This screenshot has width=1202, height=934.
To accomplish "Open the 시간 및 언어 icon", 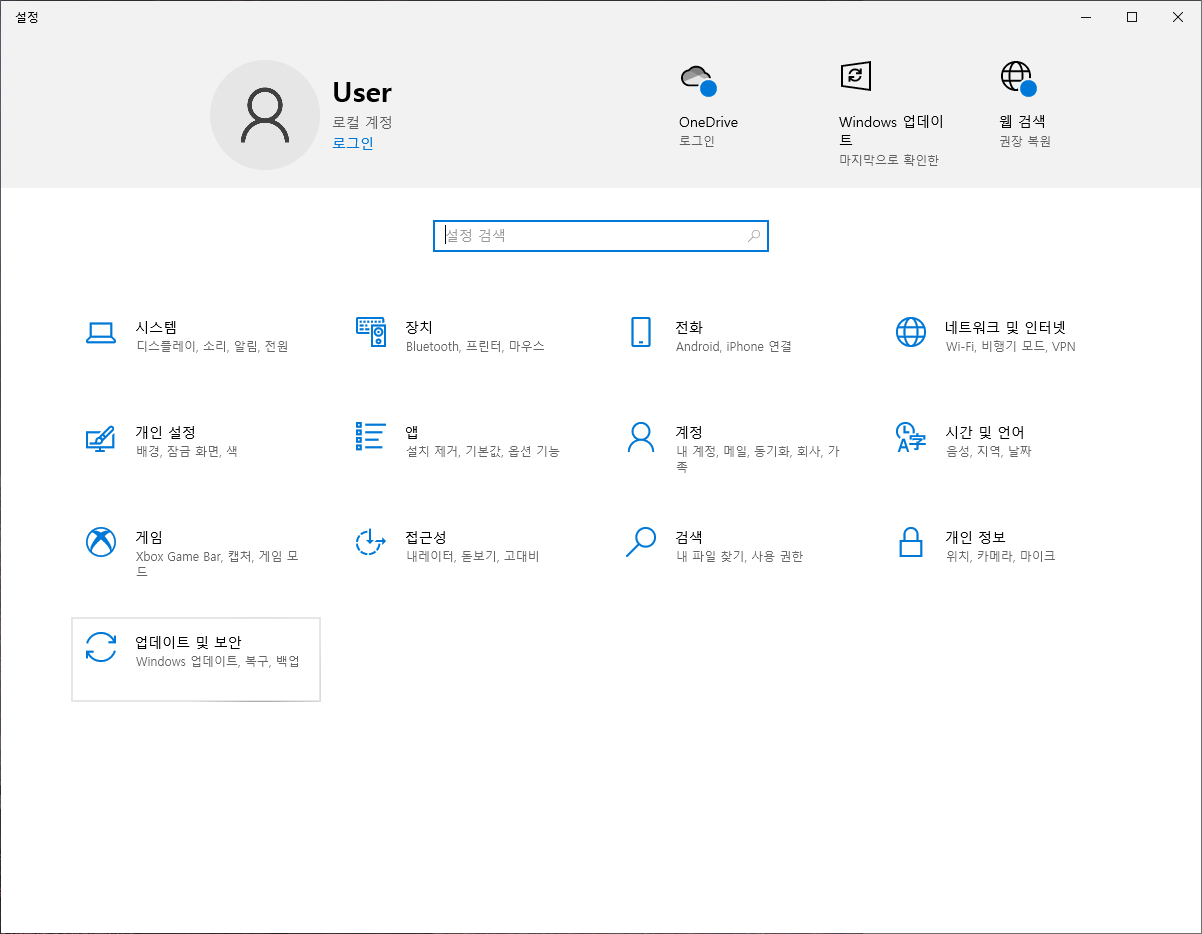I will coord(910,437).
